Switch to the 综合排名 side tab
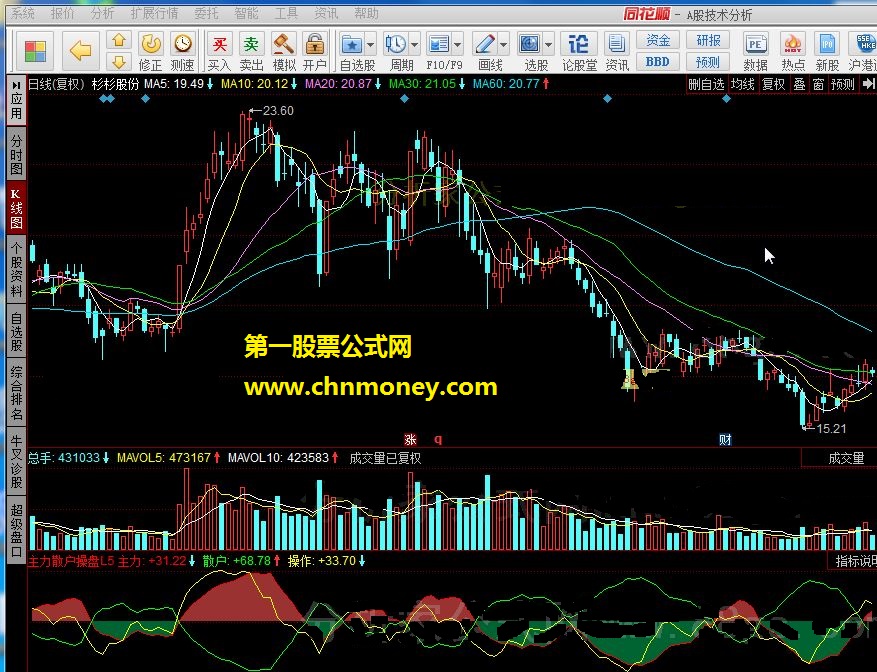Screen dimensions: 877x672 click(x=16, y=393)
